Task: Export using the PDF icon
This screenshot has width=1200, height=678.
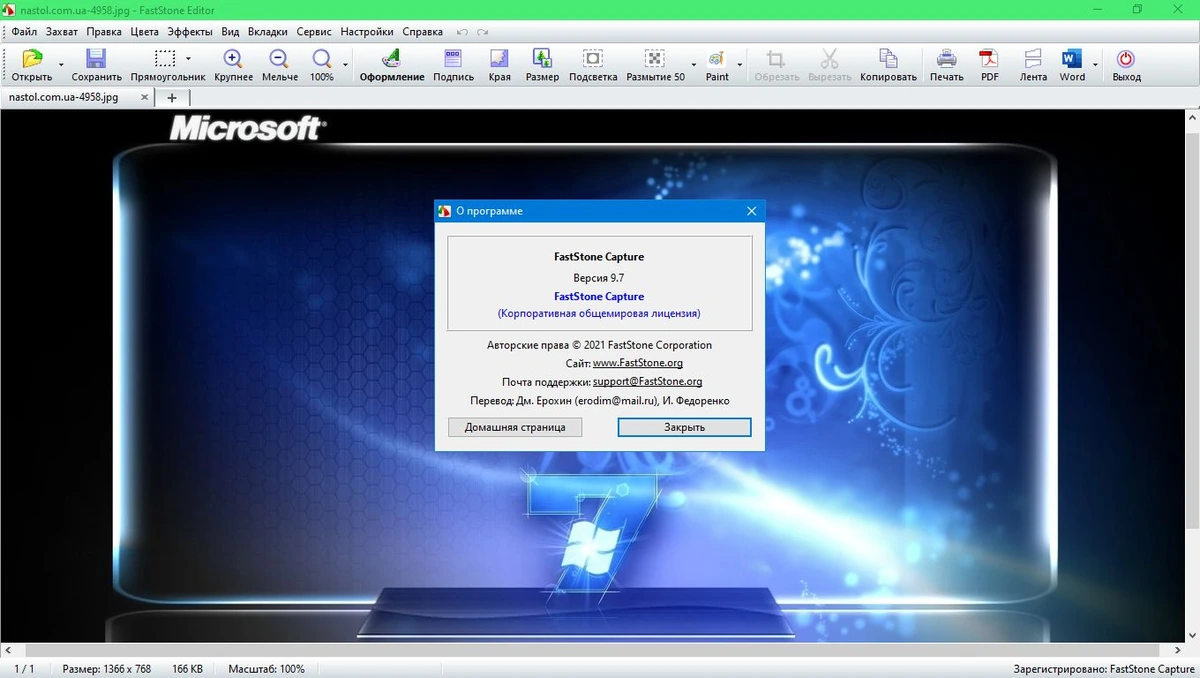Action: tap(989, 59)
